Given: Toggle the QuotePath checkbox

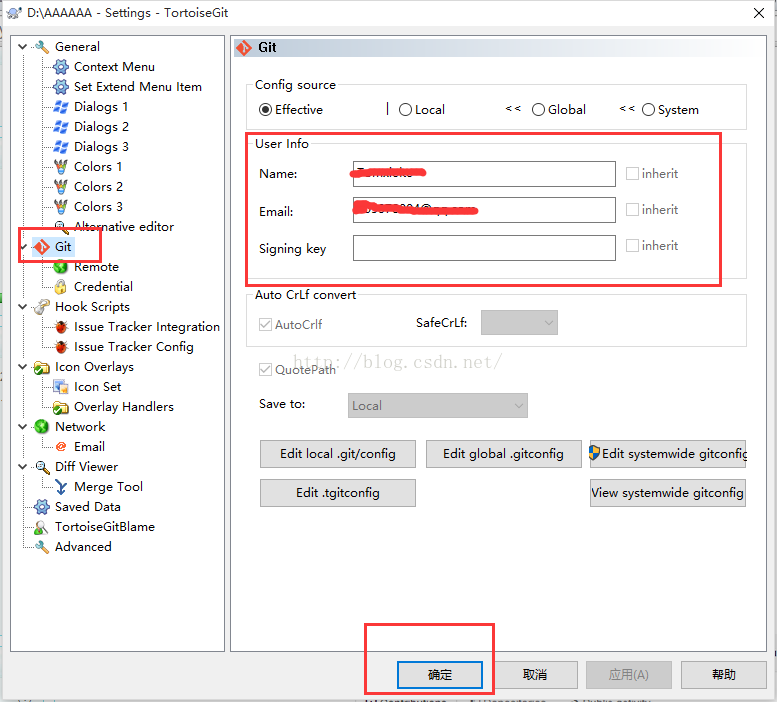Looking at the screenshot, I should coord(266,370).
